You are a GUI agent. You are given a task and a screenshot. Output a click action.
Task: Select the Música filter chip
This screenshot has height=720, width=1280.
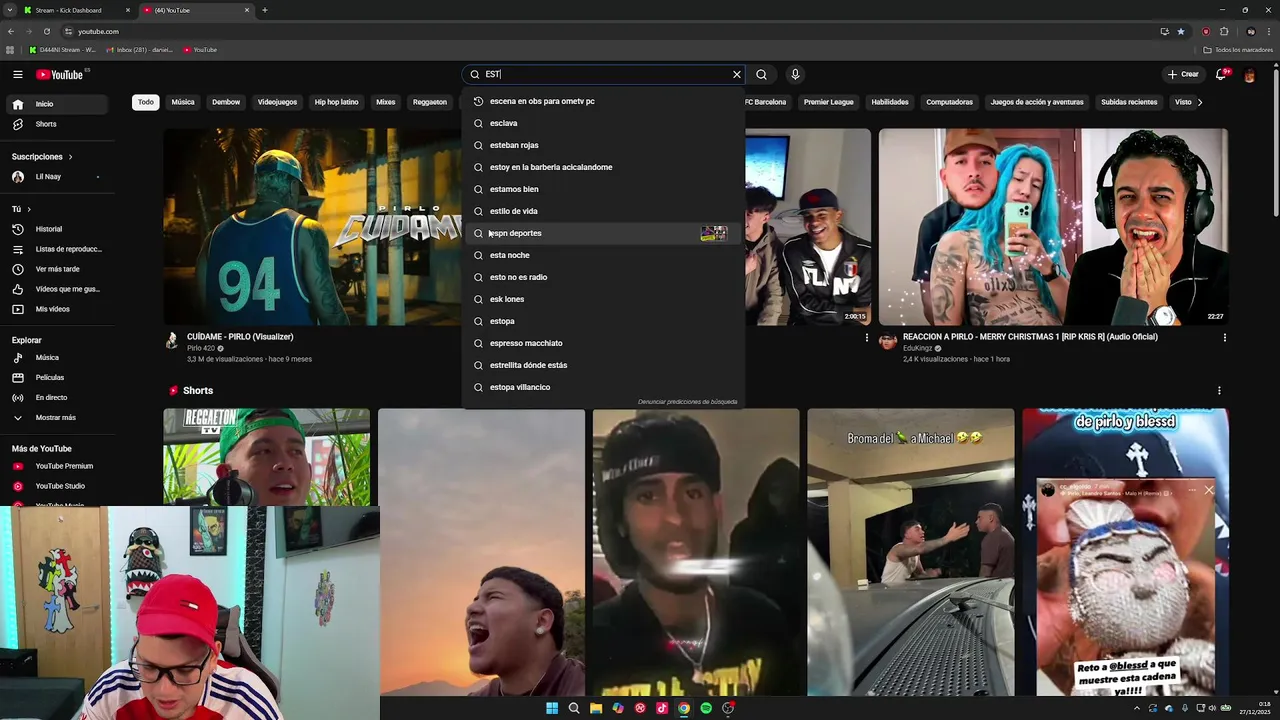click(x=183, y=102)
